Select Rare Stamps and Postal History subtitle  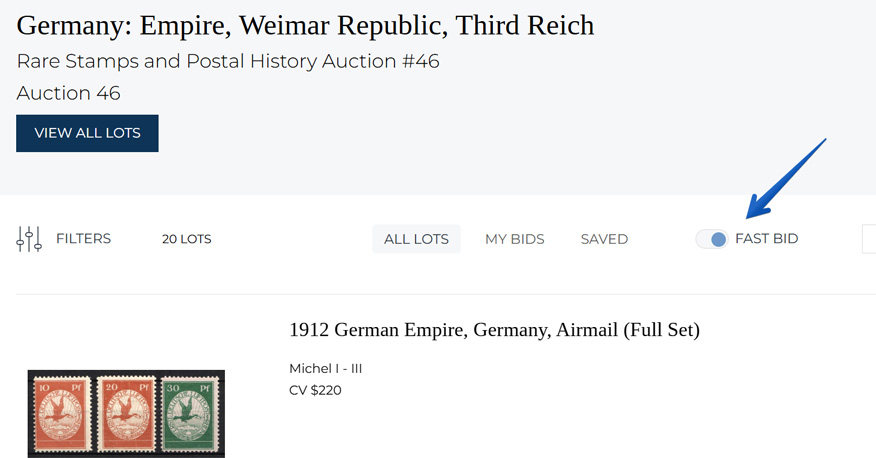pyautogui.click(x=228, y=61)
